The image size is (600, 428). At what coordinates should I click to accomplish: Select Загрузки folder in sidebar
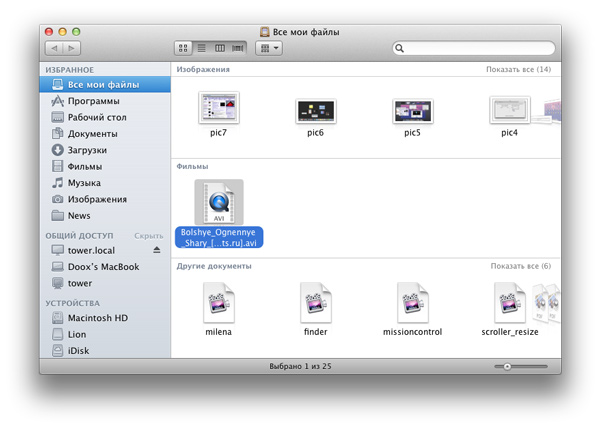(90, 150)
